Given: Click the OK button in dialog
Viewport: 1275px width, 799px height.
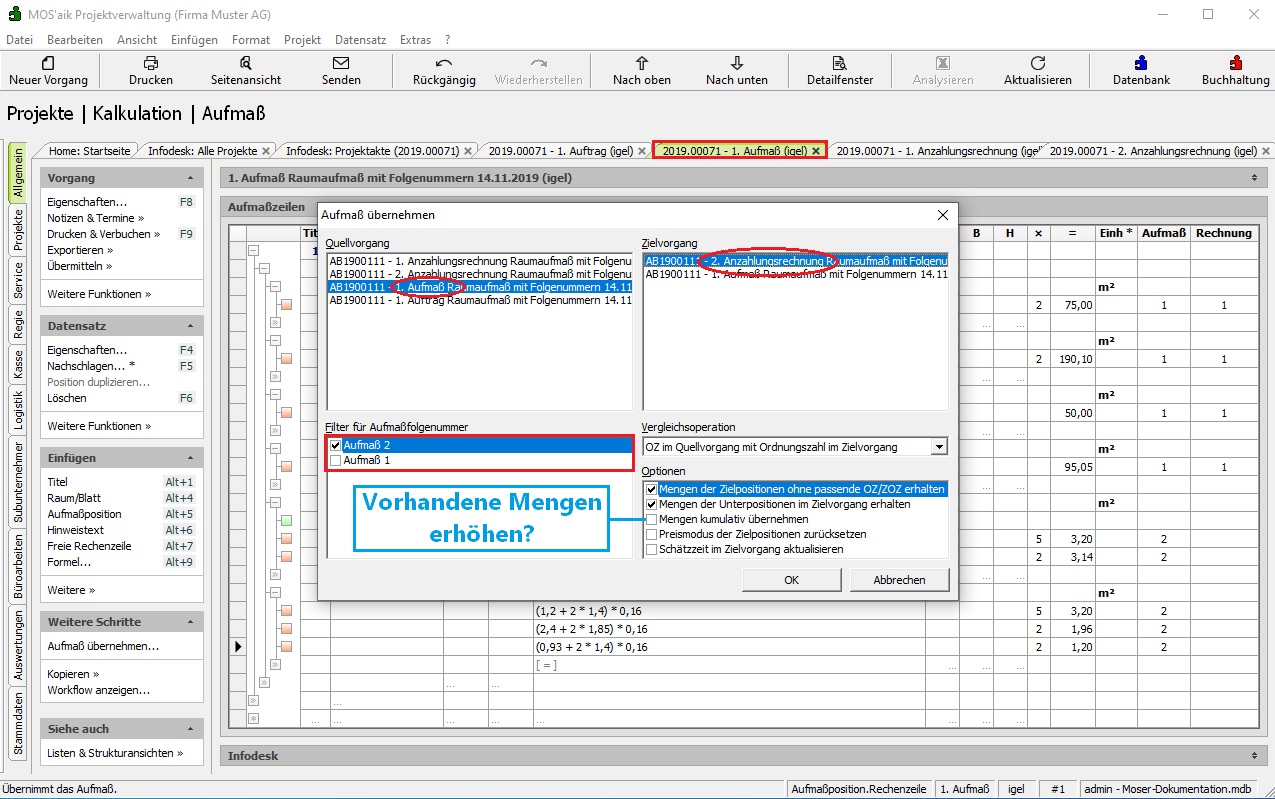Looking at the screenshot, I should tap(791, 580).
